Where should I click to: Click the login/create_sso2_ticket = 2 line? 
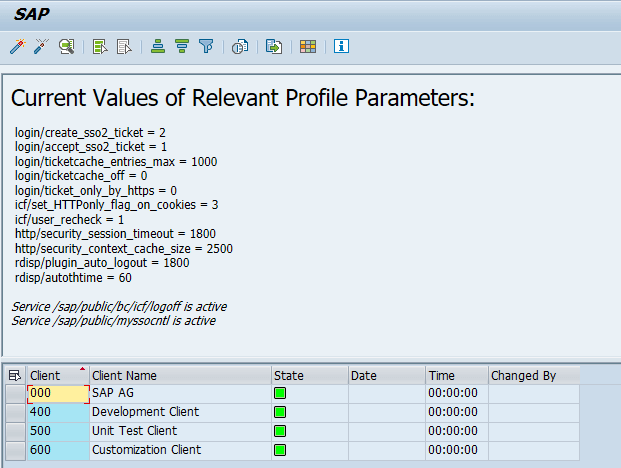tap(90, 133)
